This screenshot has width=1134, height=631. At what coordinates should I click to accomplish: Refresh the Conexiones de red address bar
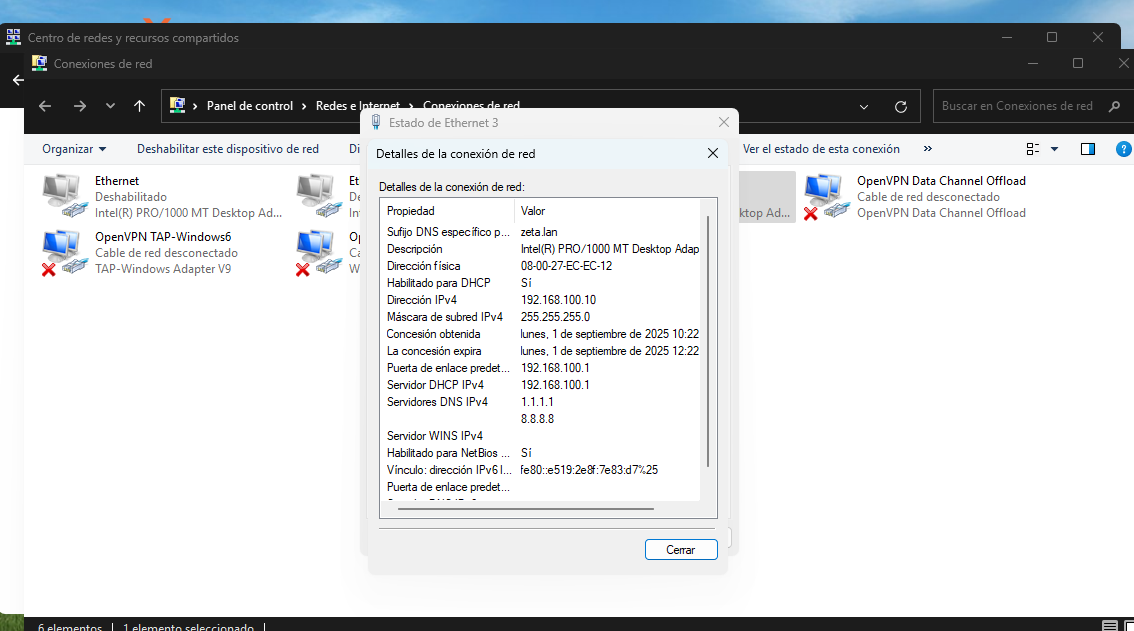coord(900,106)
